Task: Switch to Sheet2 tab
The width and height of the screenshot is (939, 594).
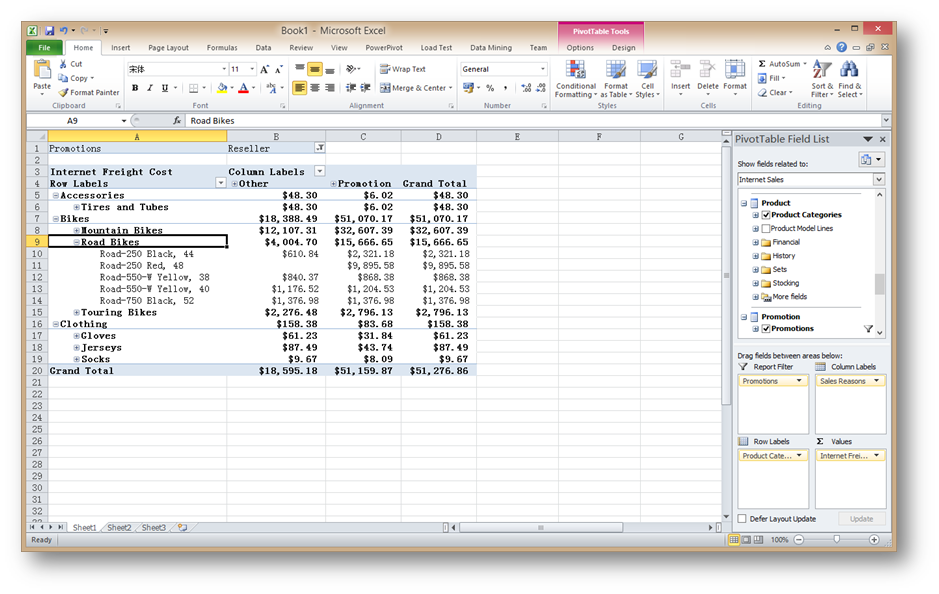Action: (x=119, y=528)
